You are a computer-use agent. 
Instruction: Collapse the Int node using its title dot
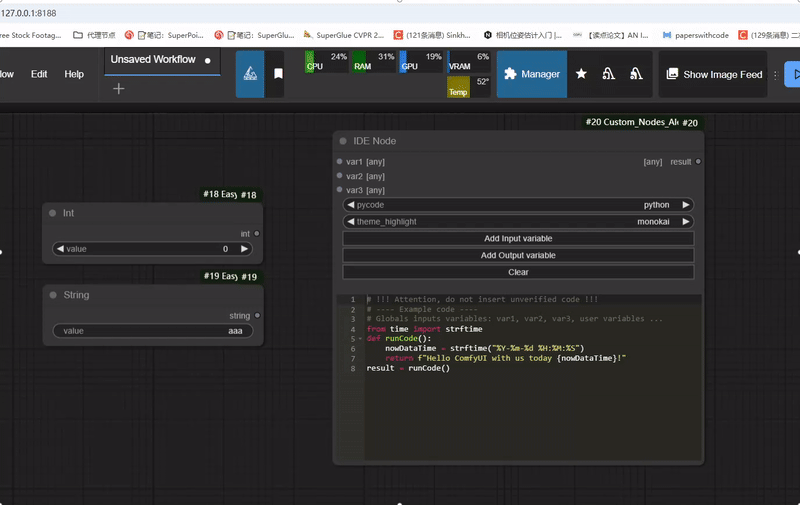pyautogui.click(x=53, y=213)
